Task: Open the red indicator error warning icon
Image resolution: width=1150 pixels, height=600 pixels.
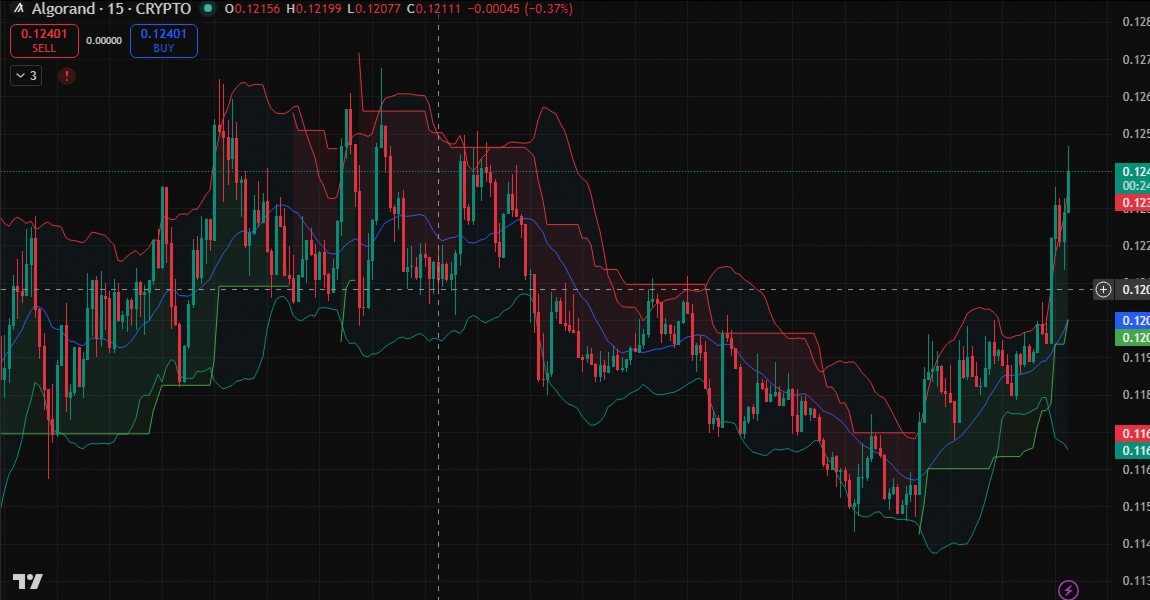Action: pos(67,76)
